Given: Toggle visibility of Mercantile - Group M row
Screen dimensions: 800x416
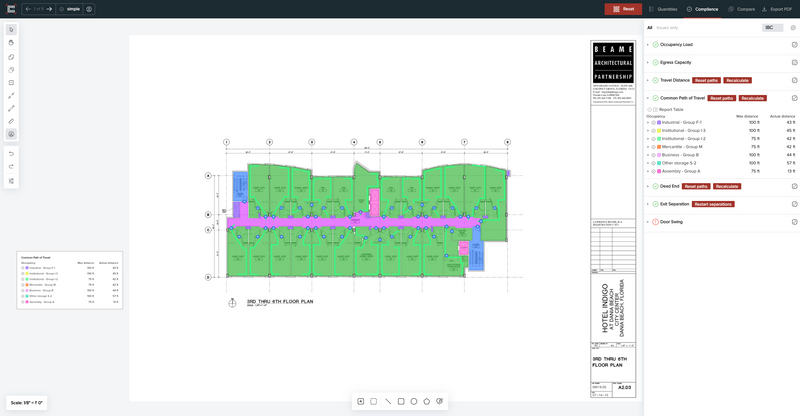Looking at the screenshot, I should (x=654, y=147).
